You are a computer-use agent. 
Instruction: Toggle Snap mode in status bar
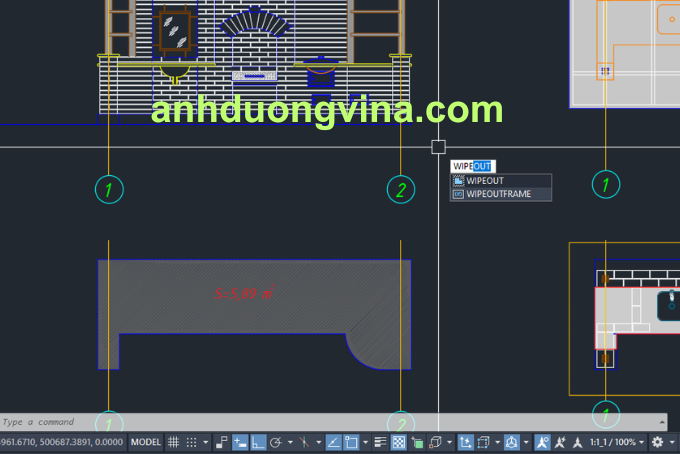190,442
